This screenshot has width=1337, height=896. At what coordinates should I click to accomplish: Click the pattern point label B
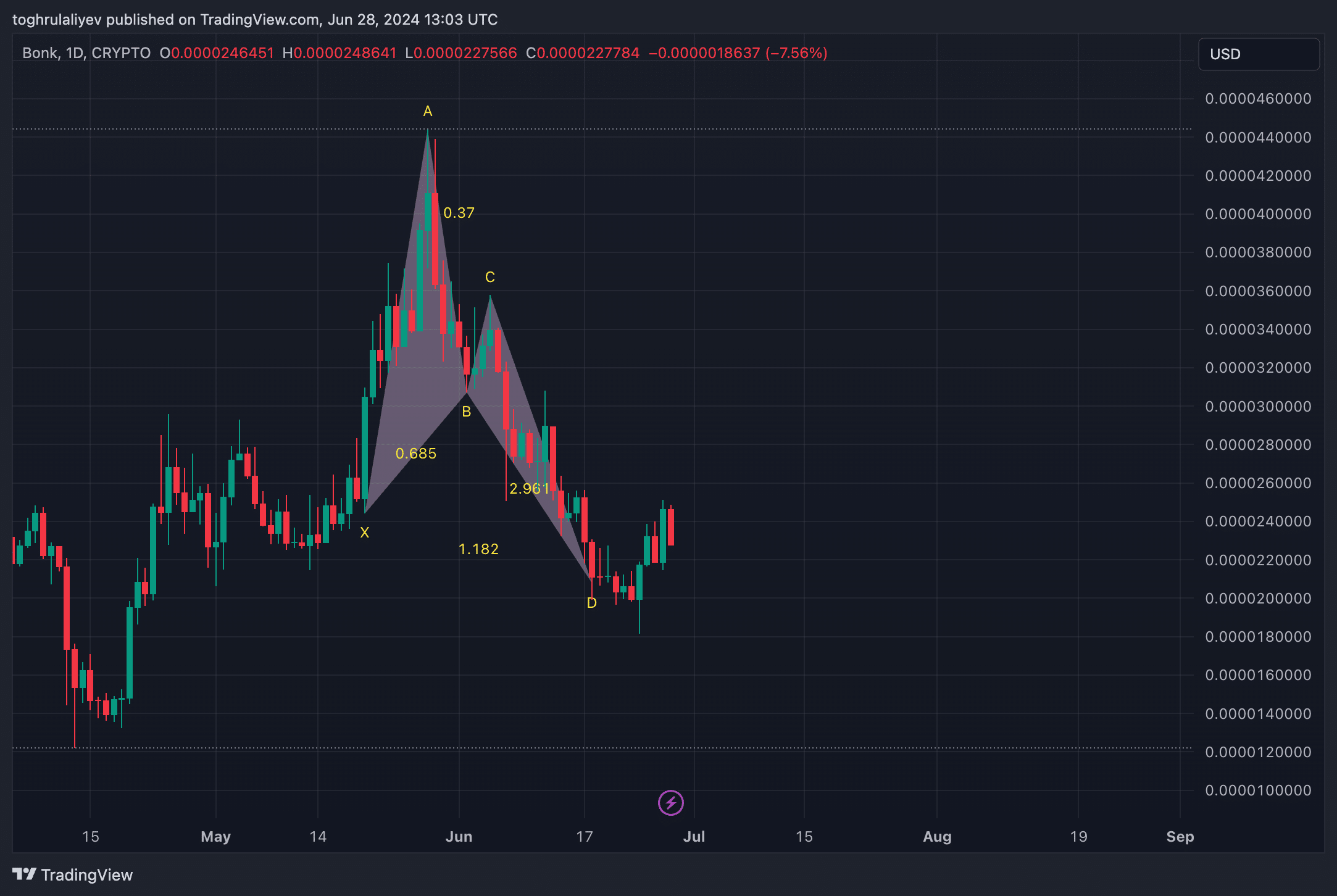[467, 412]
